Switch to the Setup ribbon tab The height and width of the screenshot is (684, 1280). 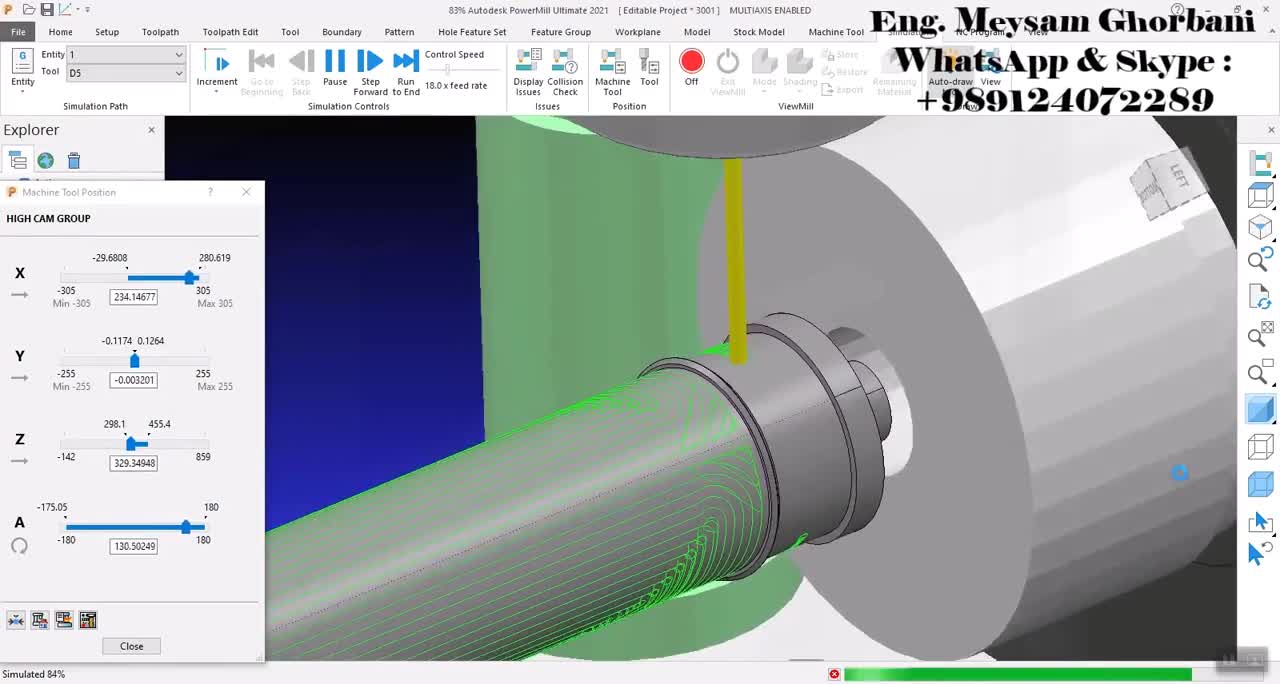pos(107,32)
